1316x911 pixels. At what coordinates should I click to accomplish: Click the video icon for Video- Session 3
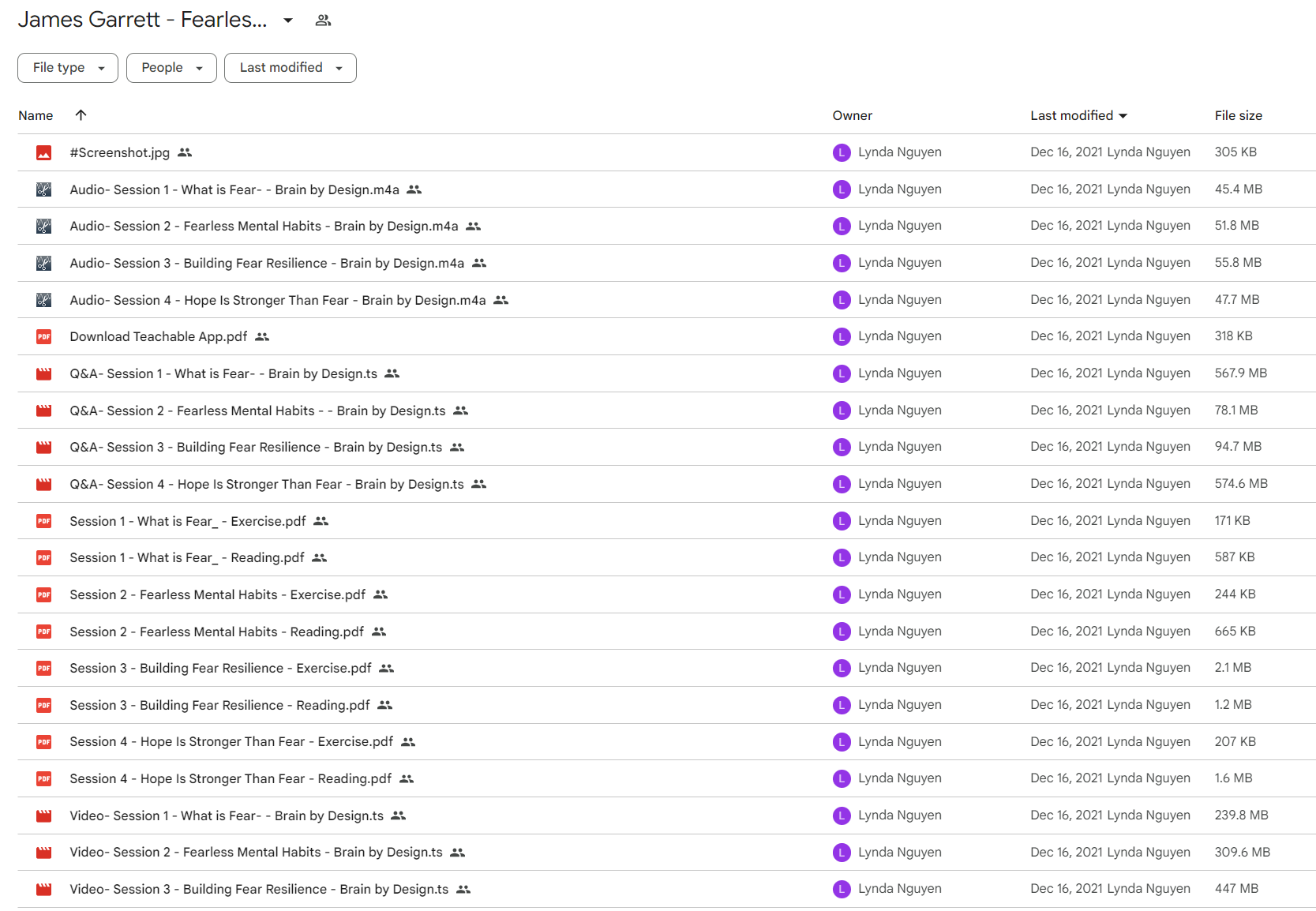[x=44, y=890]
